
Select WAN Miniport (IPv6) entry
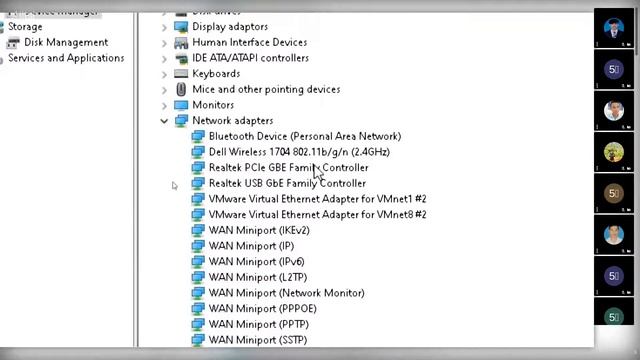pos(257,262)
